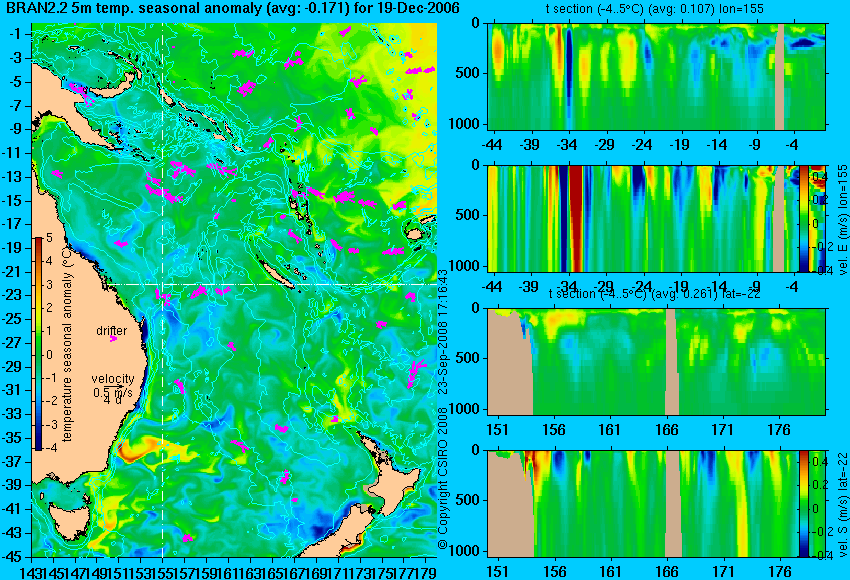
Task: Click the East velocity color bar for lon=155
Action: pyautogui.click(x=804, y=218)
